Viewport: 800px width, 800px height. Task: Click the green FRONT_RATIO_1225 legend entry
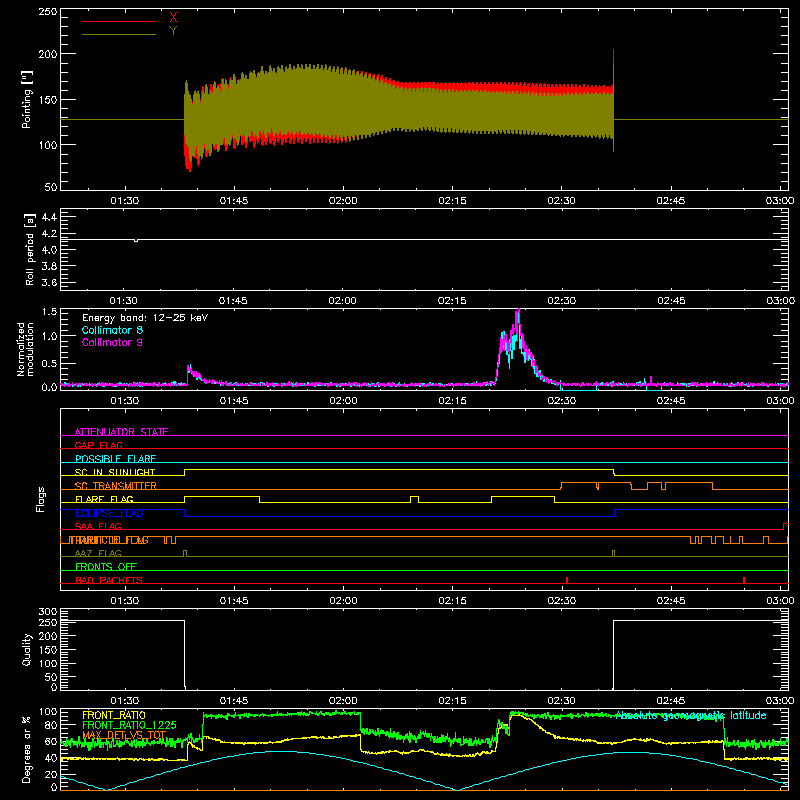(129, 725)
